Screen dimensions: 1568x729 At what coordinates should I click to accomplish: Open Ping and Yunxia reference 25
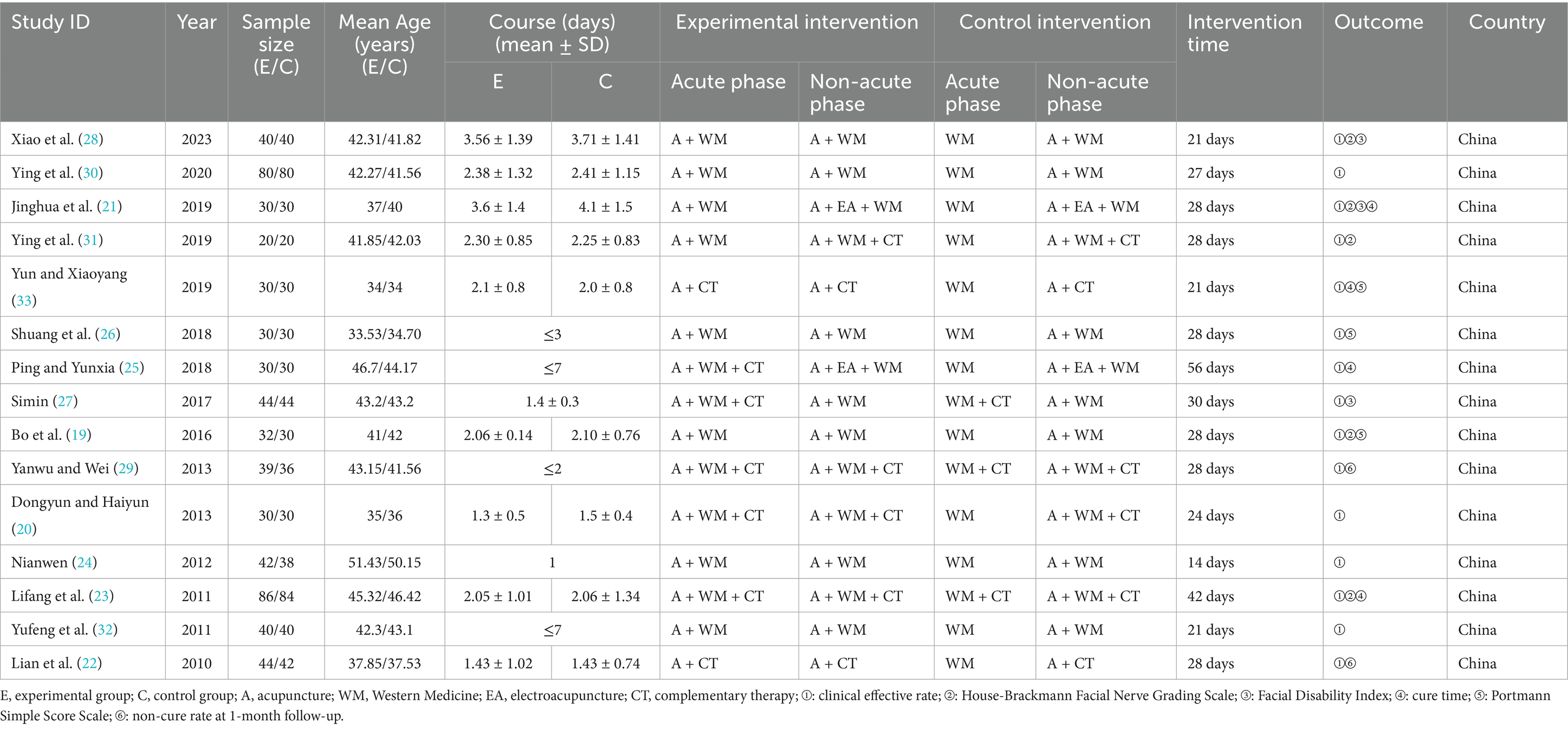click(132, 368)
